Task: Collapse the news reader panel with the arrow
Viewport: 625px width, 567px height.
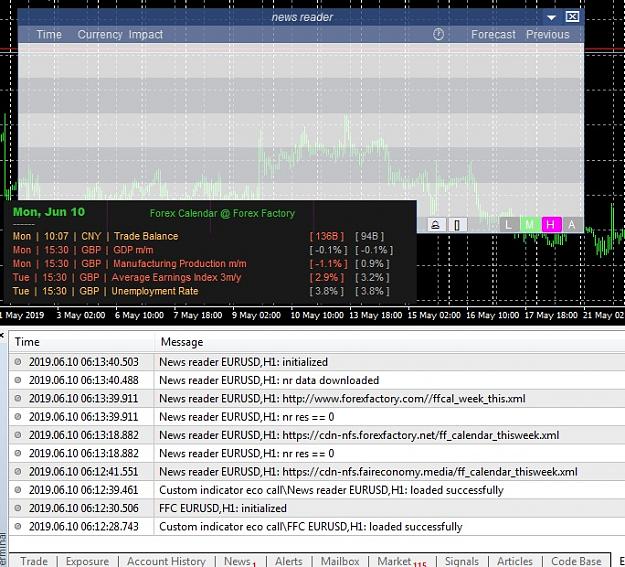Action: click(551, 18)
